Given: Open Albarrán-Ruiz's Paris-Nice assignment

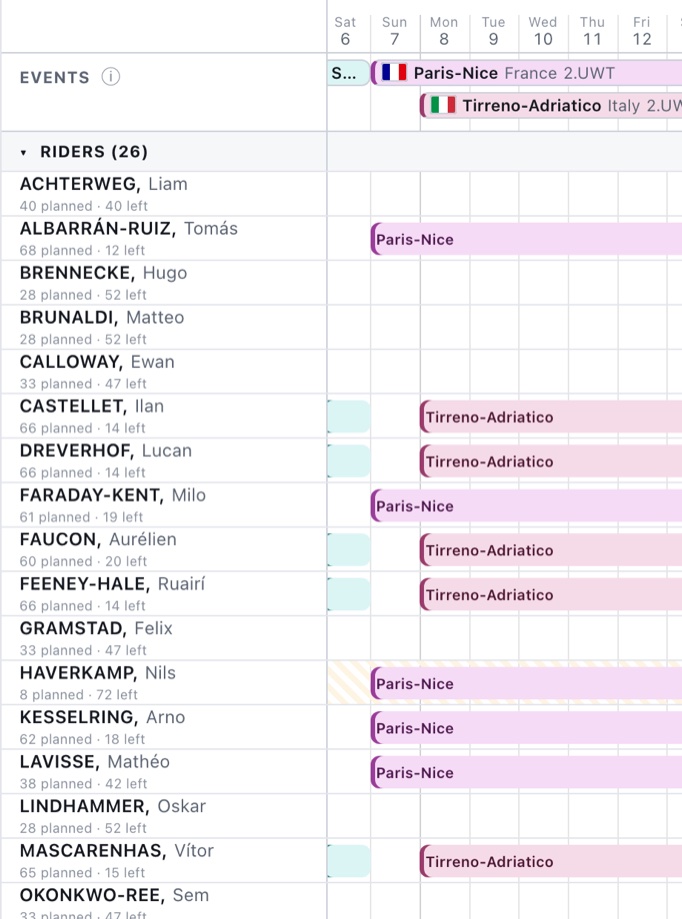Looking at the screenshot, I should tap(527, 239).
